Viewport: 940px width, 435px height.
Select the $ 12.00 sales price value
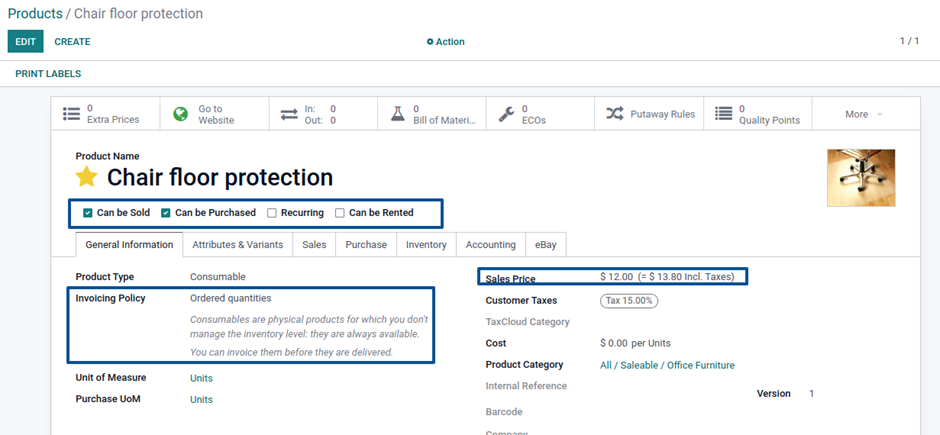(616, 277)
